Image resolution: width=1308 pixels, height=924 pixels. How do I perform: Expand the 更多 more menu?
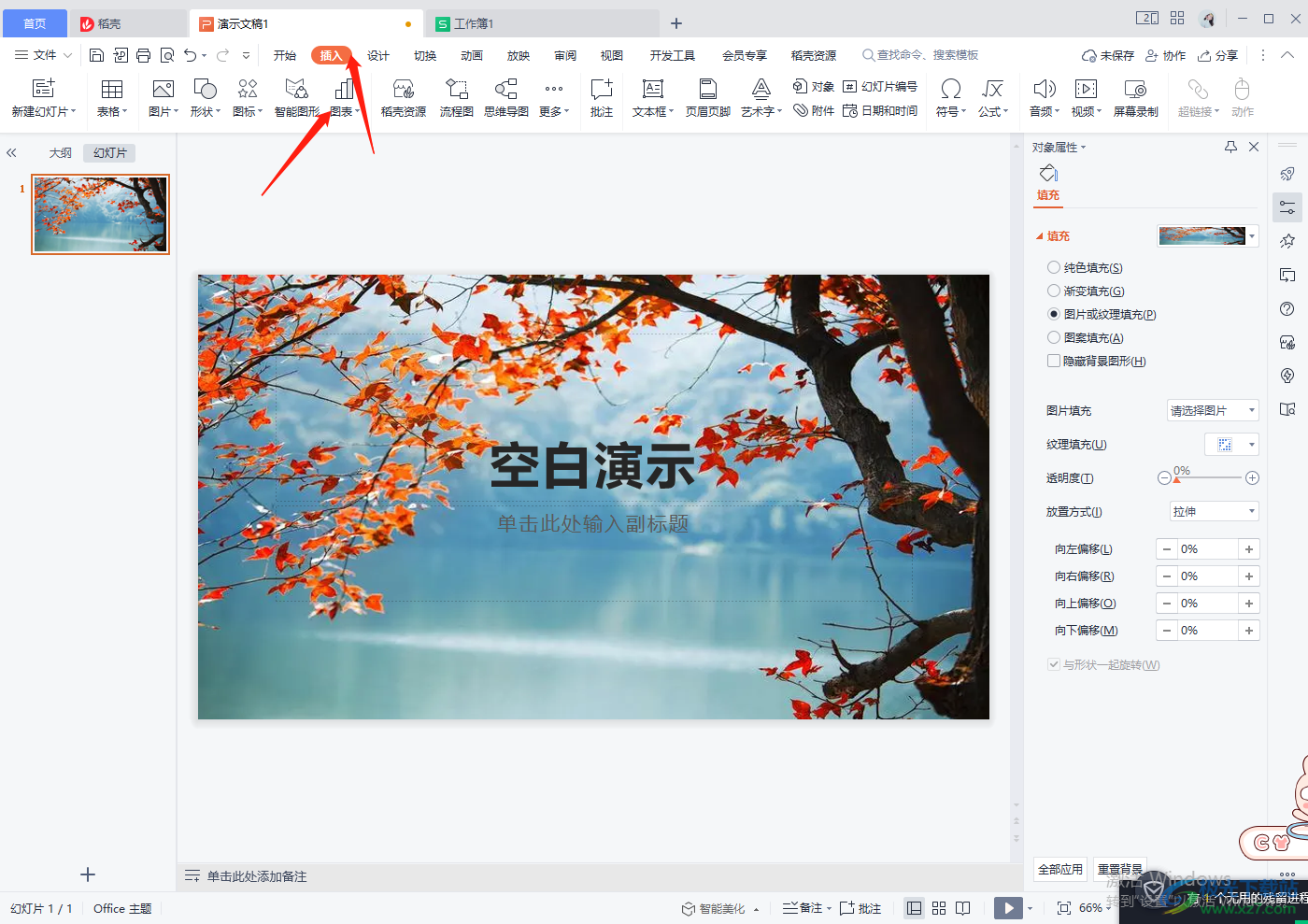tap(554, 97)
